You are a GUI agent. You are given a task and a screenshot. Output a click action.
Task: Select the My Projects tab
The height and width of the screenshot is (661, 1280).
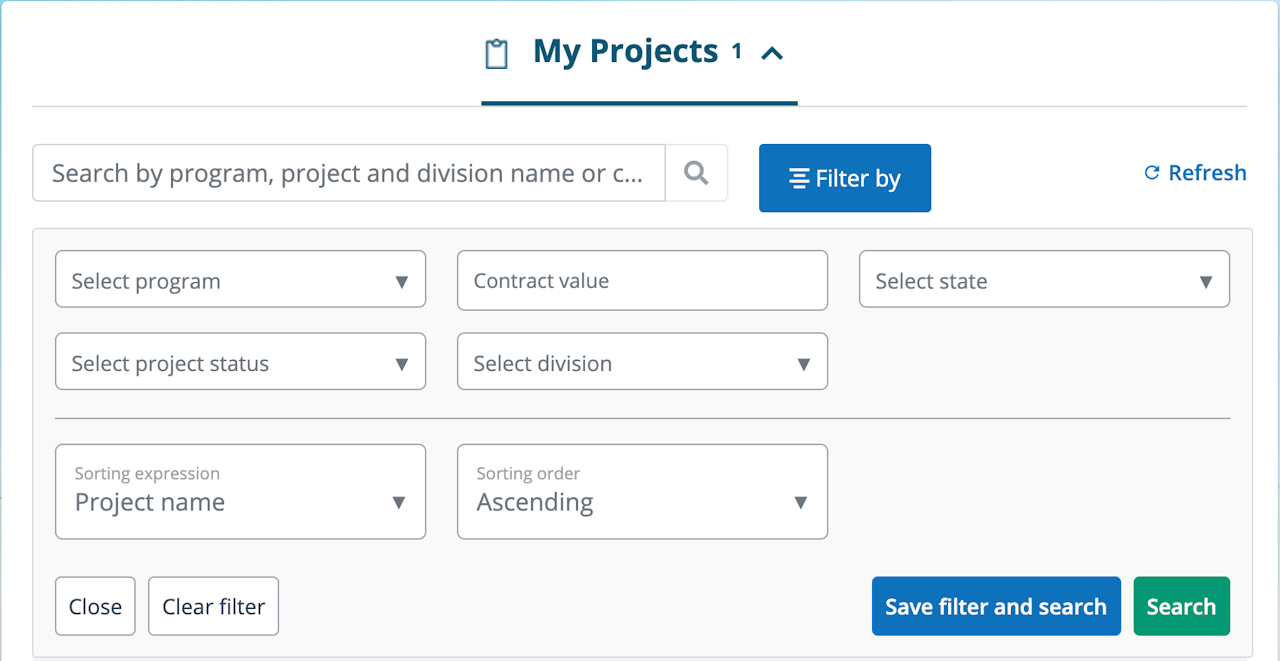(x=625, y=52)
